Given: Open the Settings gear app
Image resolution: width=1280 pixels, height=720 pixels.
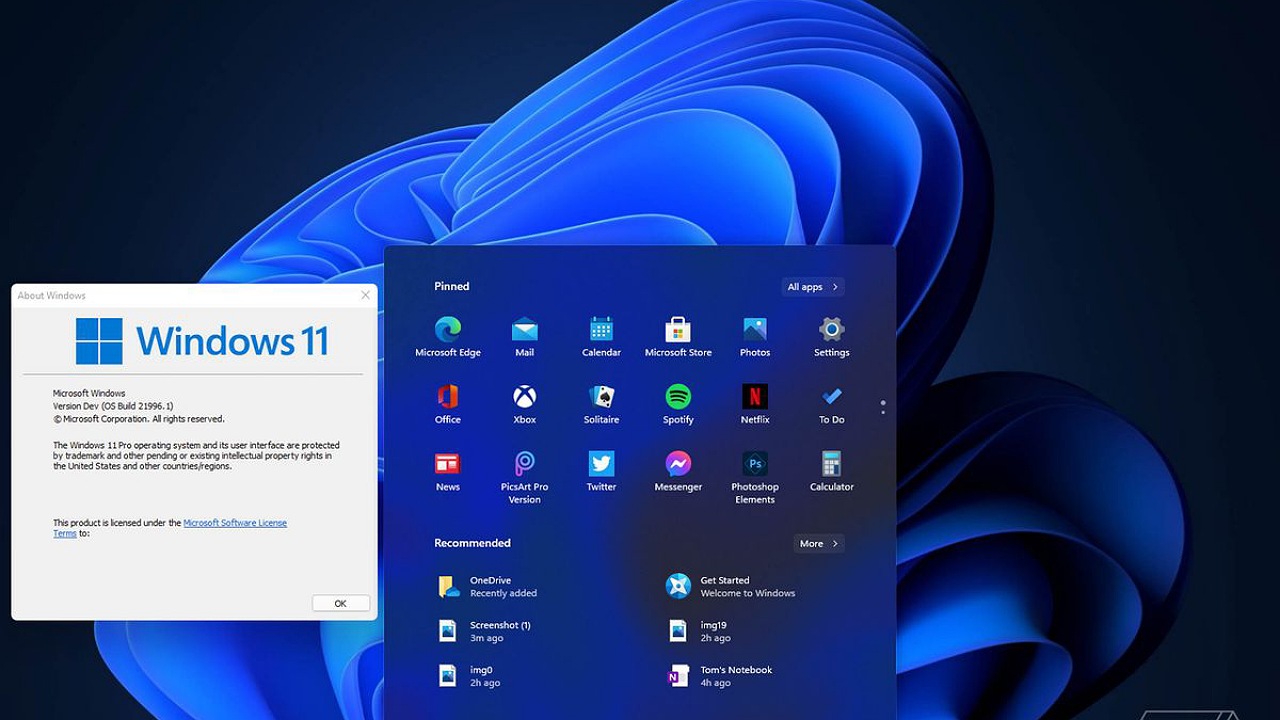Looking at the screenshot, I should [x=831, y=330].
